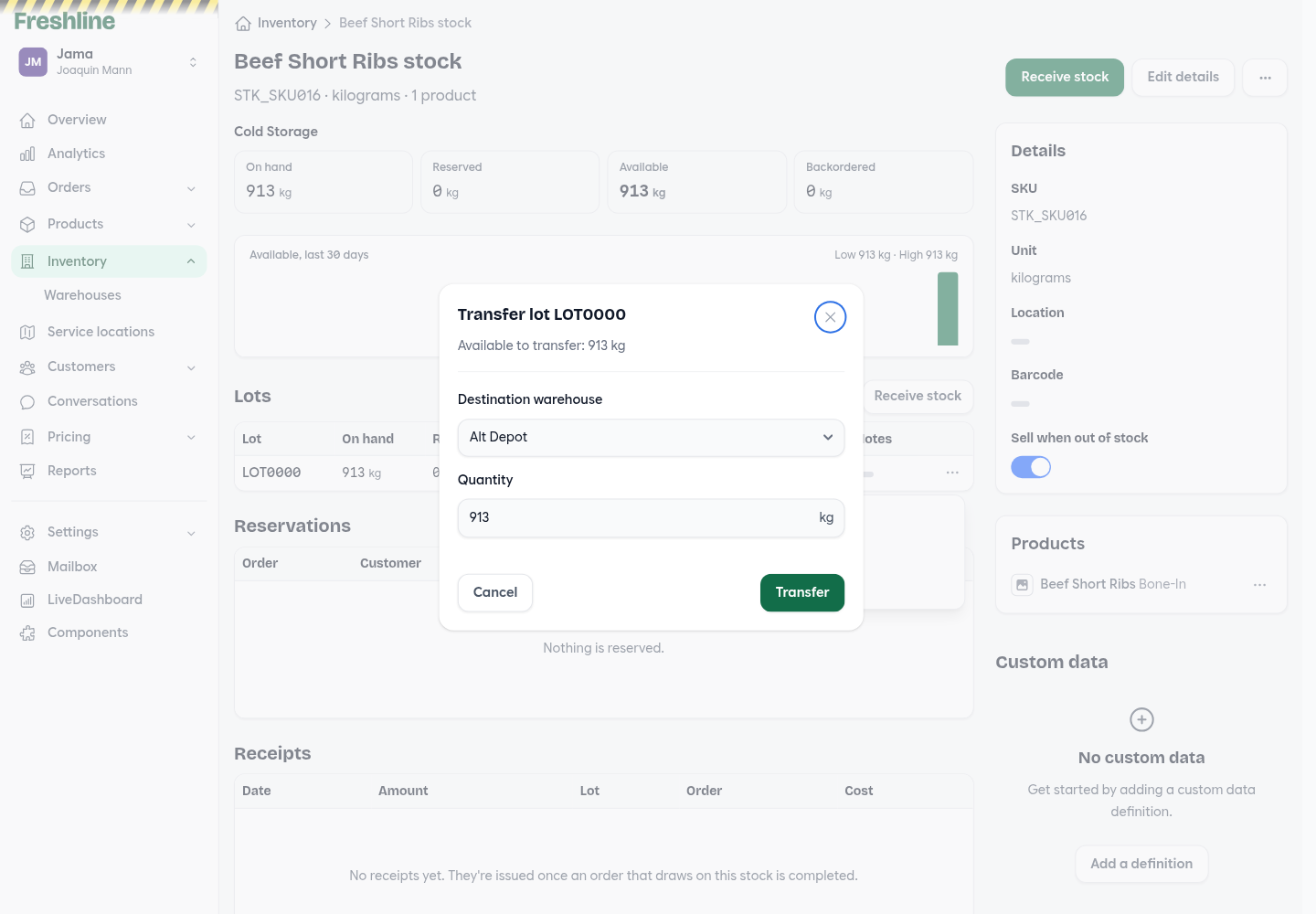Open Conversations from the sidebar
1316x914 pixels.
92,401
